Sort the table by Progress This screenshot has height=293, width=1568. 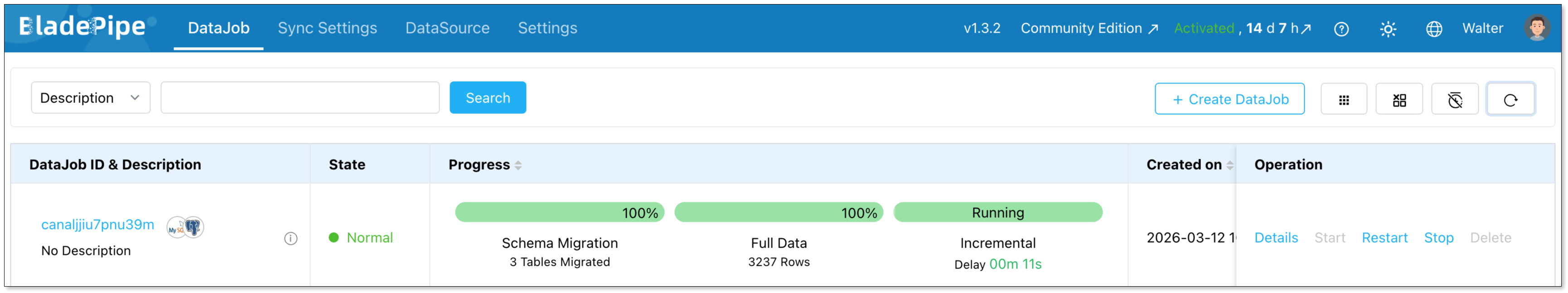tap(518, 165)
